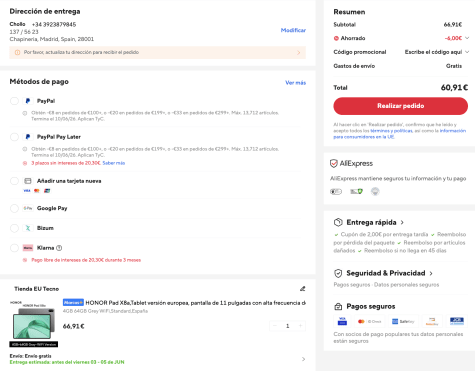Click the installment icon beside Klarna's interest-free text
Viewport: 475px width, 371px height.
pyautogui.click(x=25, y=260)
